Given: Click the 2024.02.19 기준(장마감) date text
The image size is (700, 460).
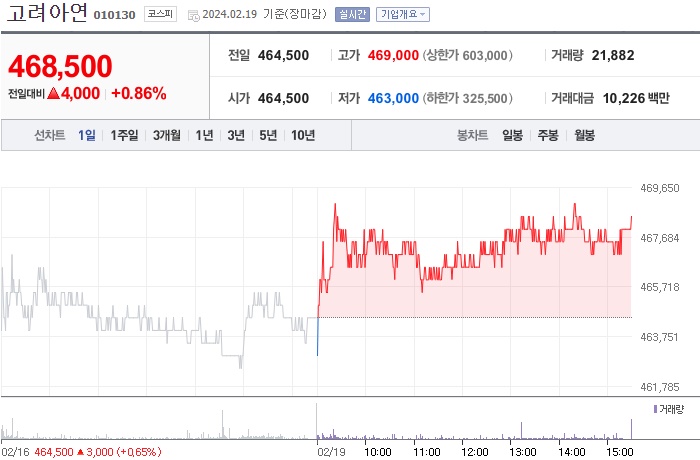Looking at the screenshot, I should coord(264,14).
